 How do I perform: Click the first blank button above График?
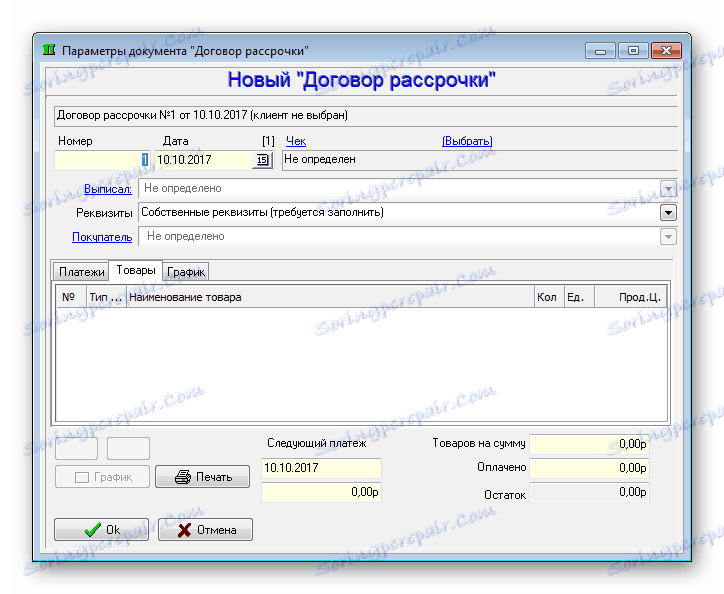[x=77, y=449]
